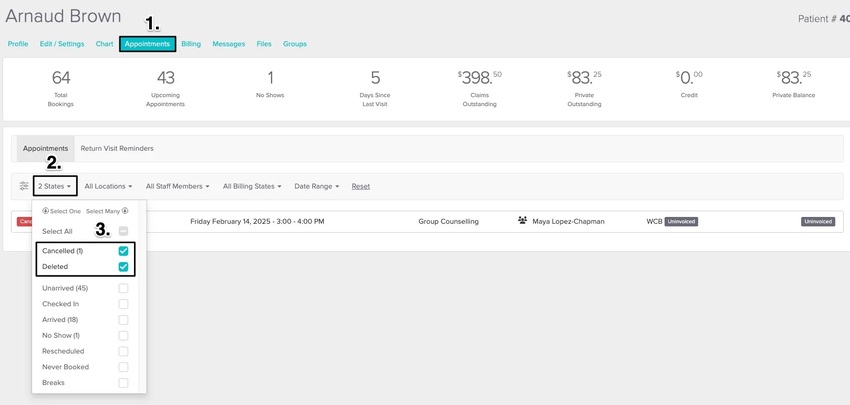Click the group icon beside Maya Lopez-Chapman

click(x=523, y=221)
